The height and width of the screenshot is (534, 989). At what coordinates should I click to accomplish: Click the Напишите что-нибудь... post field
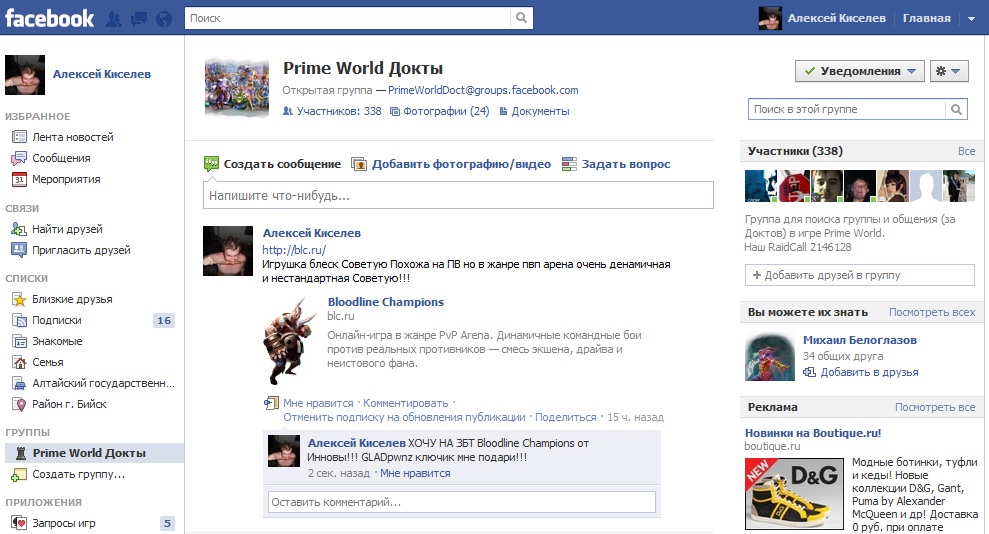pyautogui.click(x=459, y=195)
